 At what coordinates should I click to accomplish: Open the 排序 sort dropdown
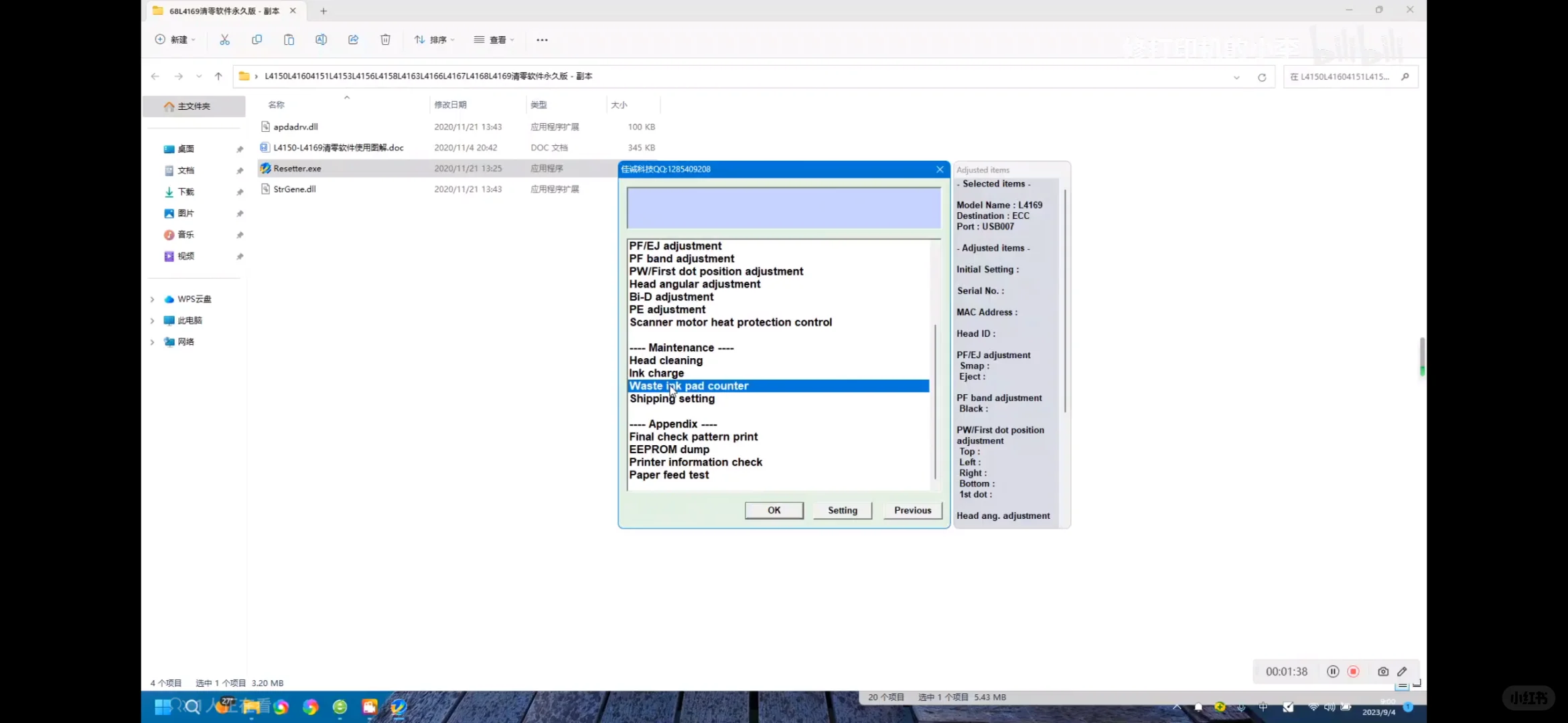coord(434,39)
